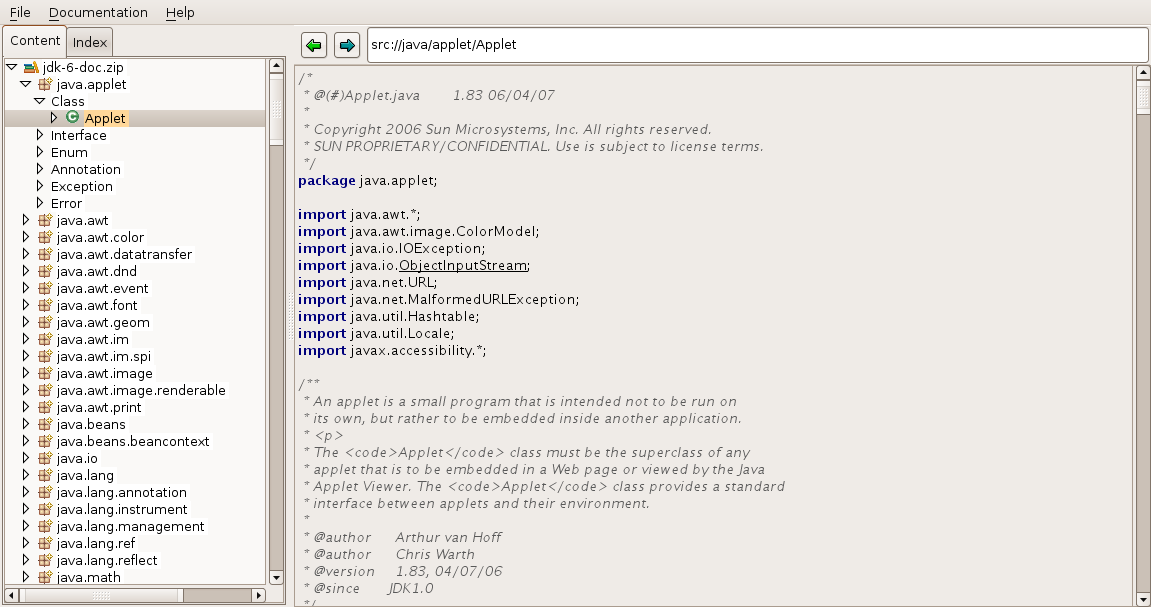Click the green class icon beside Applet
Image resolution: width=1151 pixels, height=607 pixels.
pos(72,117)
